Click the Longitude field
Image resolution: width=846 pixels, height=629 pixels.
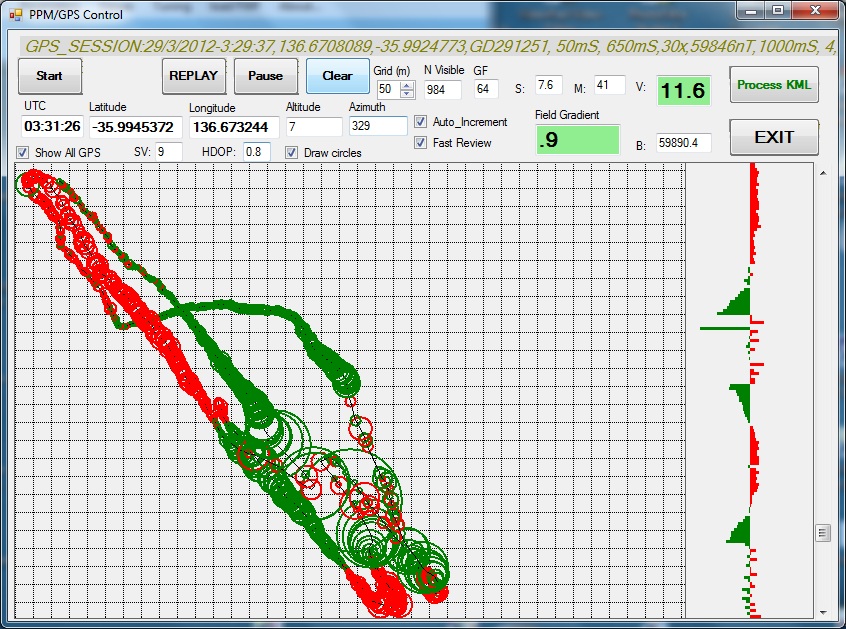[234, 127]
